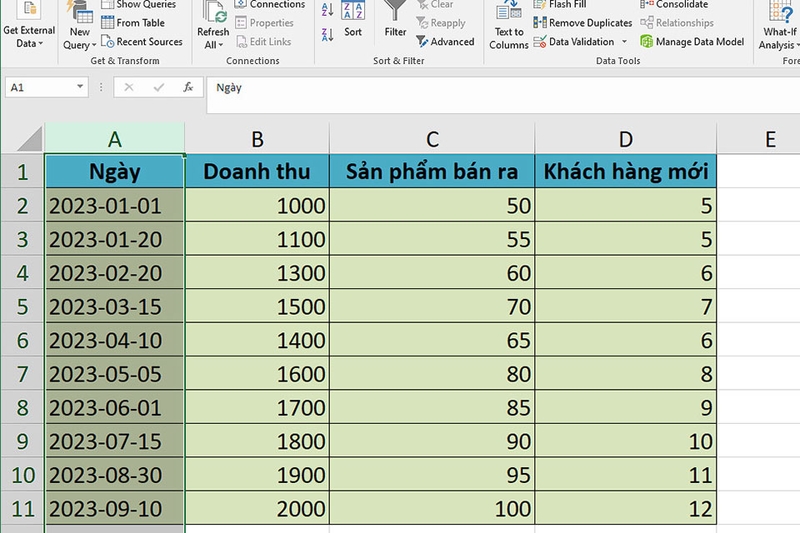800x533 pixels.
Task: Select row 5 header
Action: tap(22, 307)
